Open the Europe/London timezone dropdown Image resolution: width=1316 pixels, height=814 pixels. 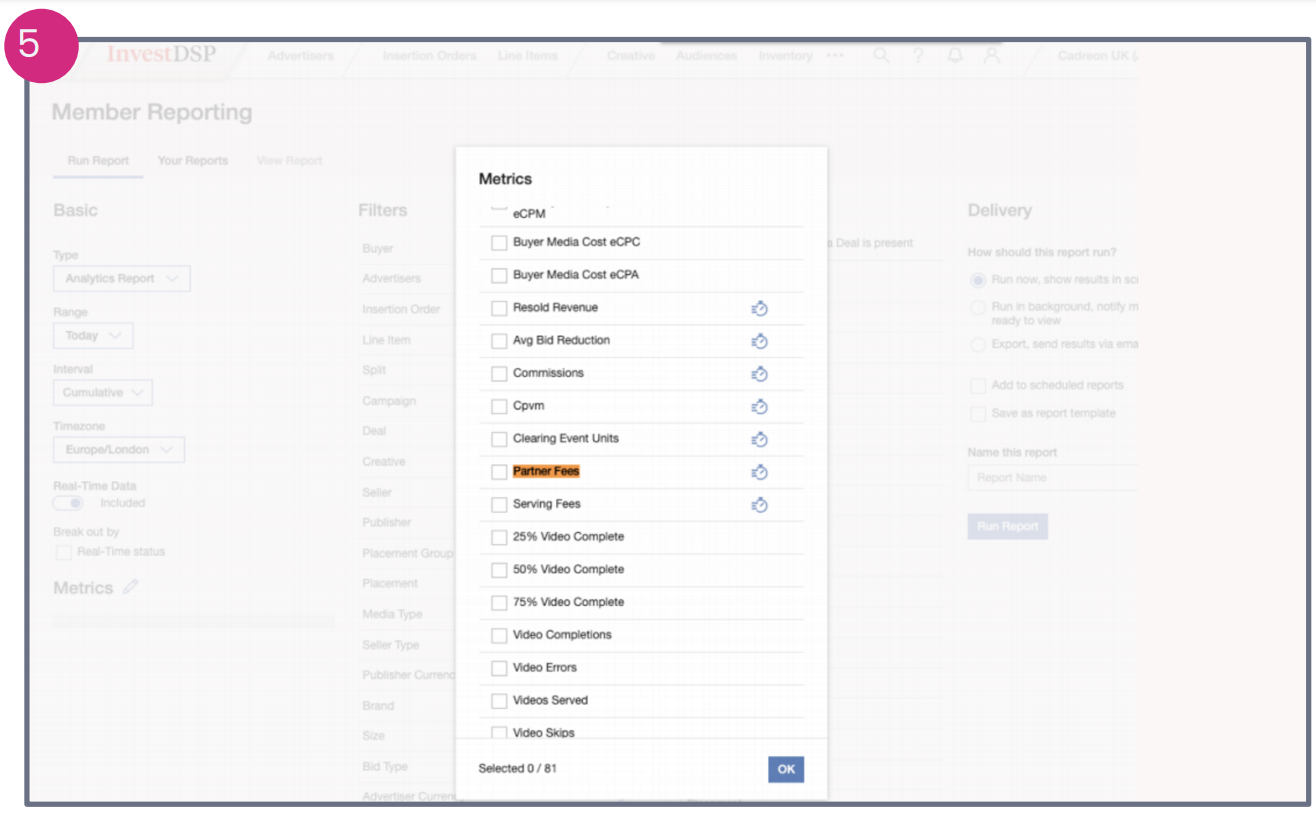click(119, 450)
